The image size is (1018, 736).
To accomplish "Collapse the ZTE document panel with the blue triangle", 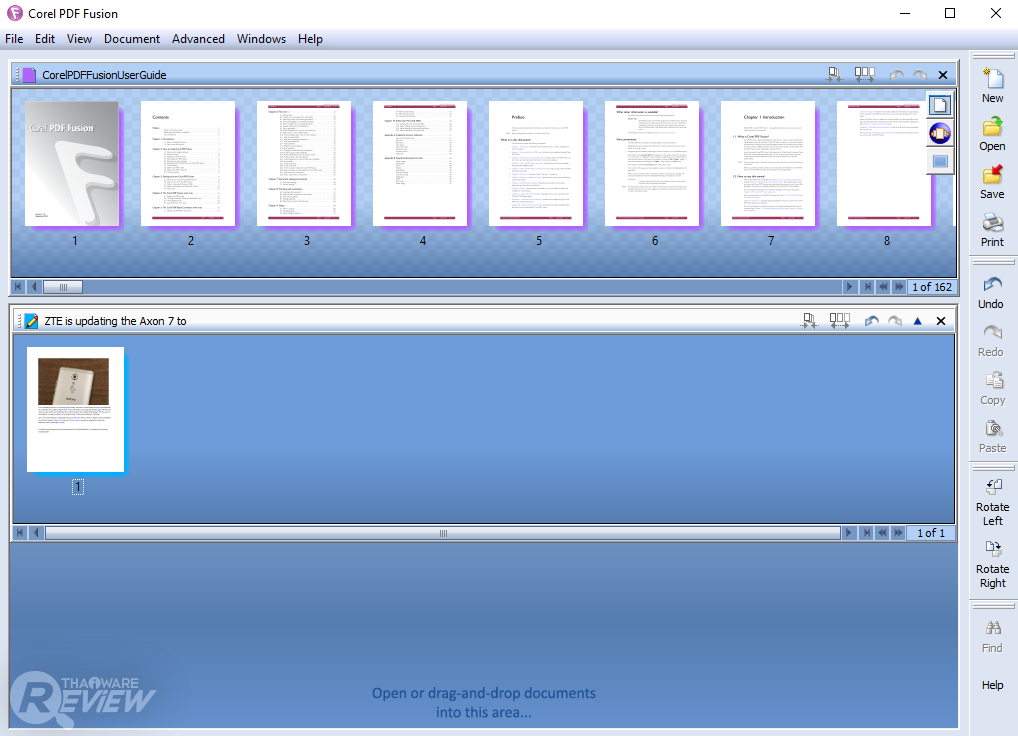I will pos(917,321).
